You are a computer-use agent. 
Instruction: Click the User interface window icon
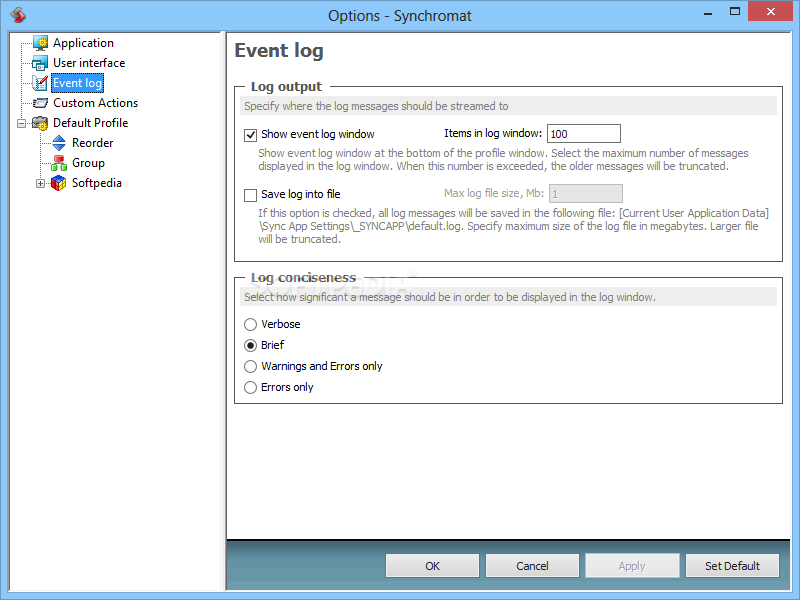[40, 63]
